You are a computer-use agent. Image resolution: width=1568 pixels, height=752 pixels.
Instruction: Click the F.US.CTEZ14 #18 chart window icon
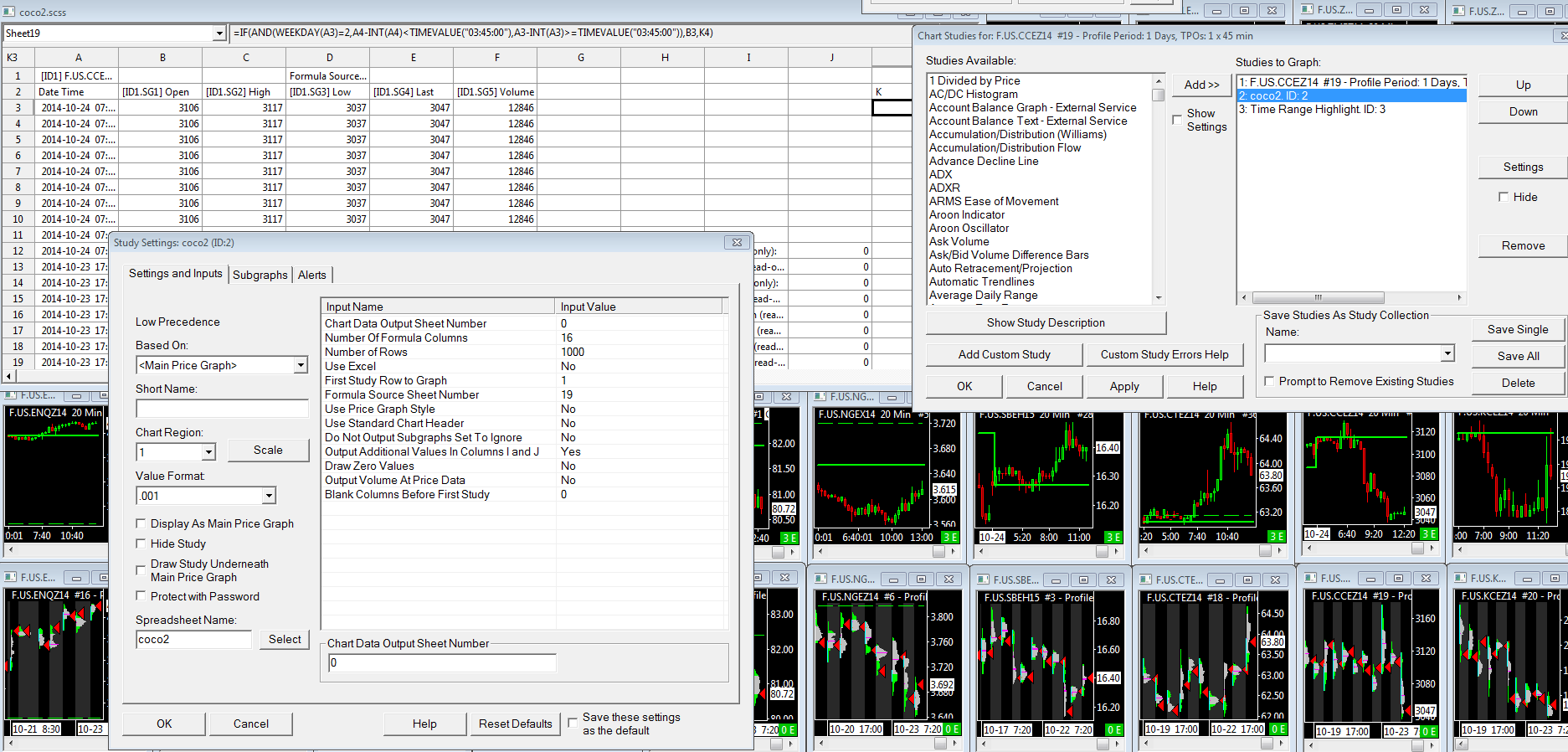coord(1144,579)
